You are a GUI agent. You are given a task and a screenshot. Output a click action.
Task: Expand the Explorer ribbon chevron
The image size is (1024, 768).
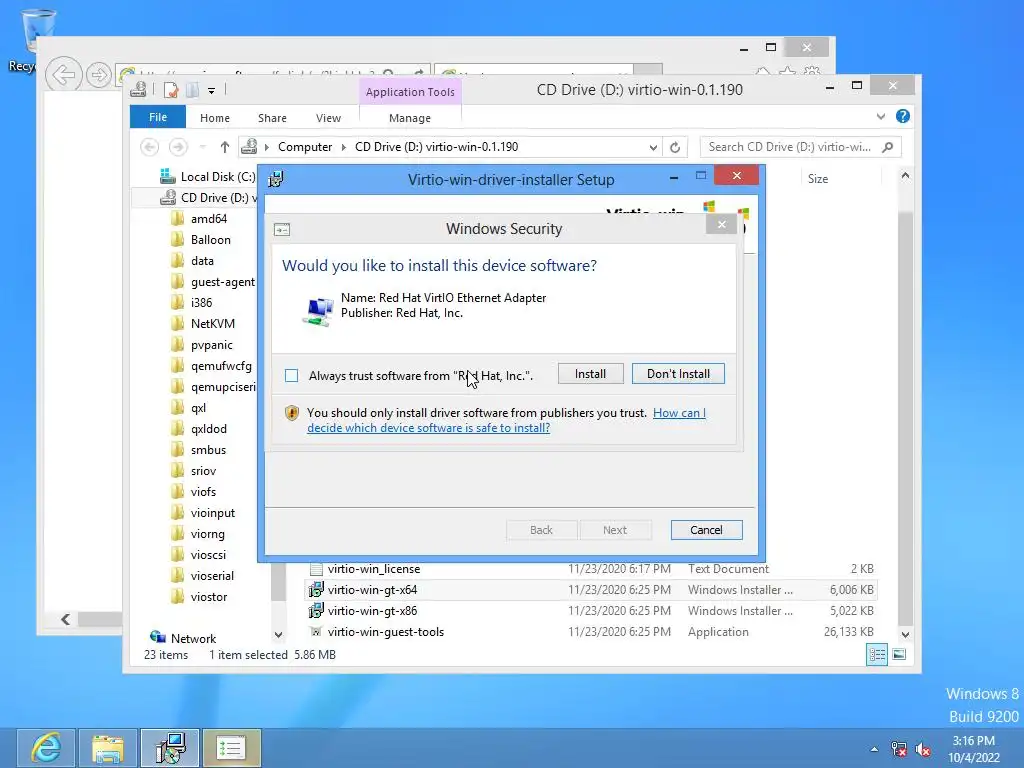click(x=881, y=116)
